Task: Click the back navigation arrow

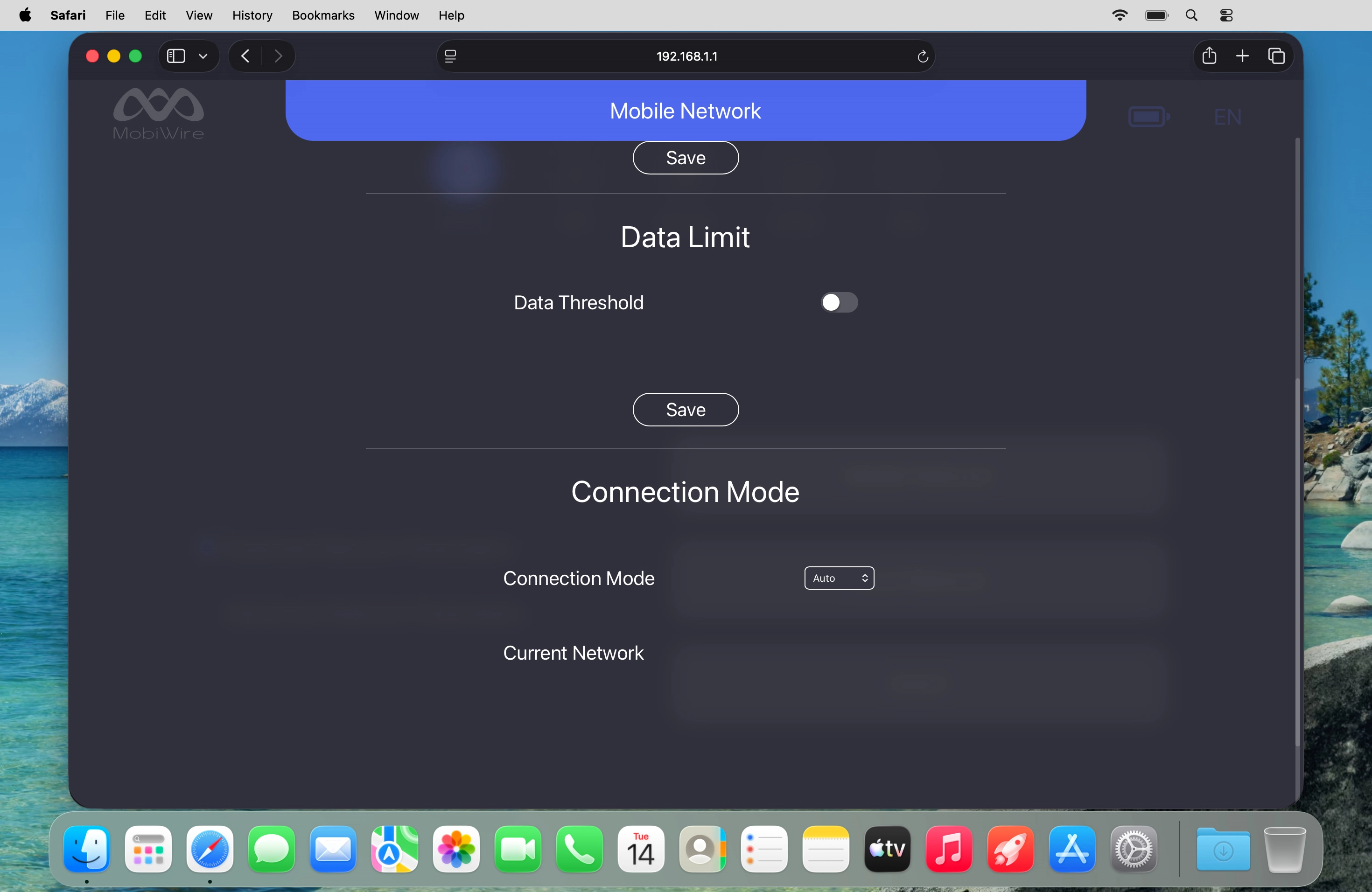Action: pos(245,56)
